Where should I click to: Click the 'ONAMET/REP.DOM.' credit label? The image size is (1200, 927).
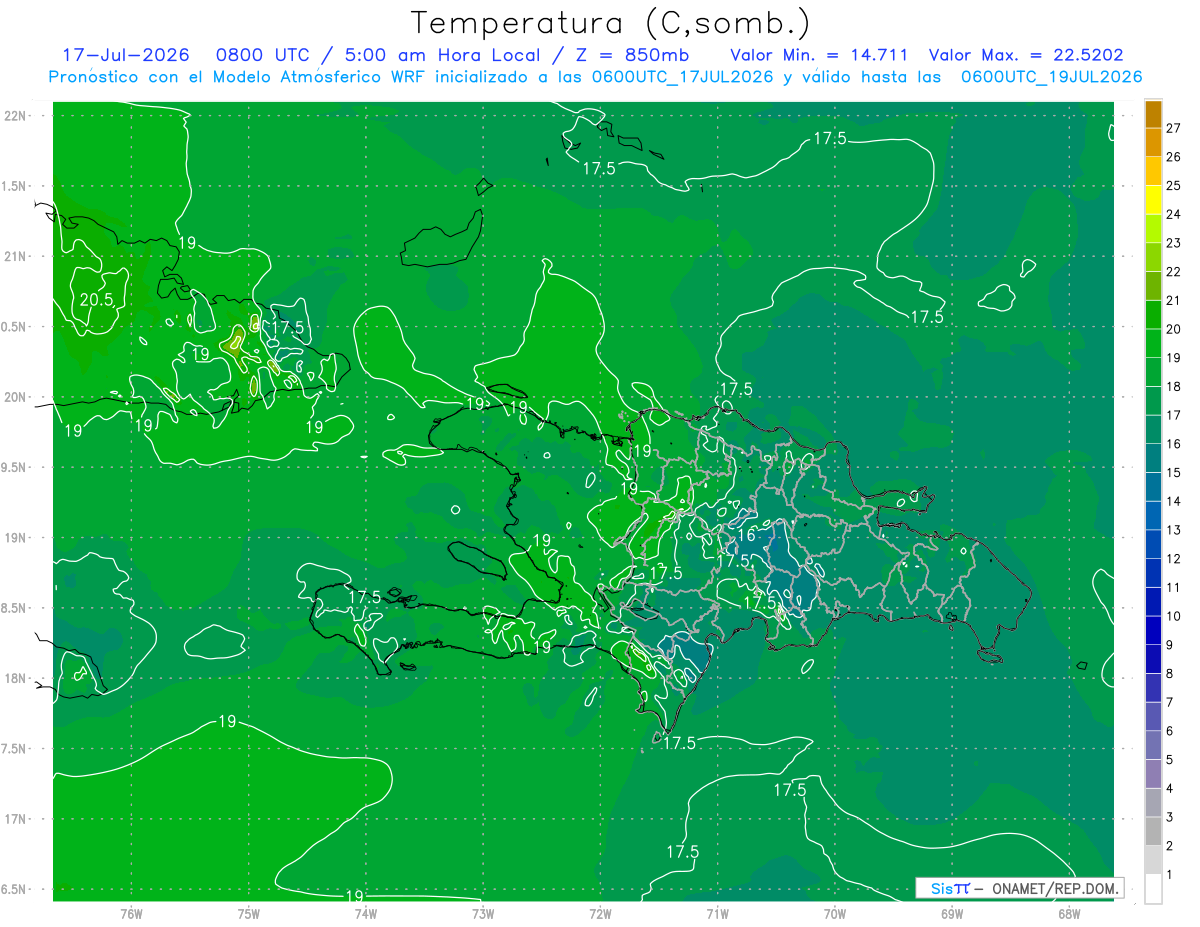(x=1055, y=888)
